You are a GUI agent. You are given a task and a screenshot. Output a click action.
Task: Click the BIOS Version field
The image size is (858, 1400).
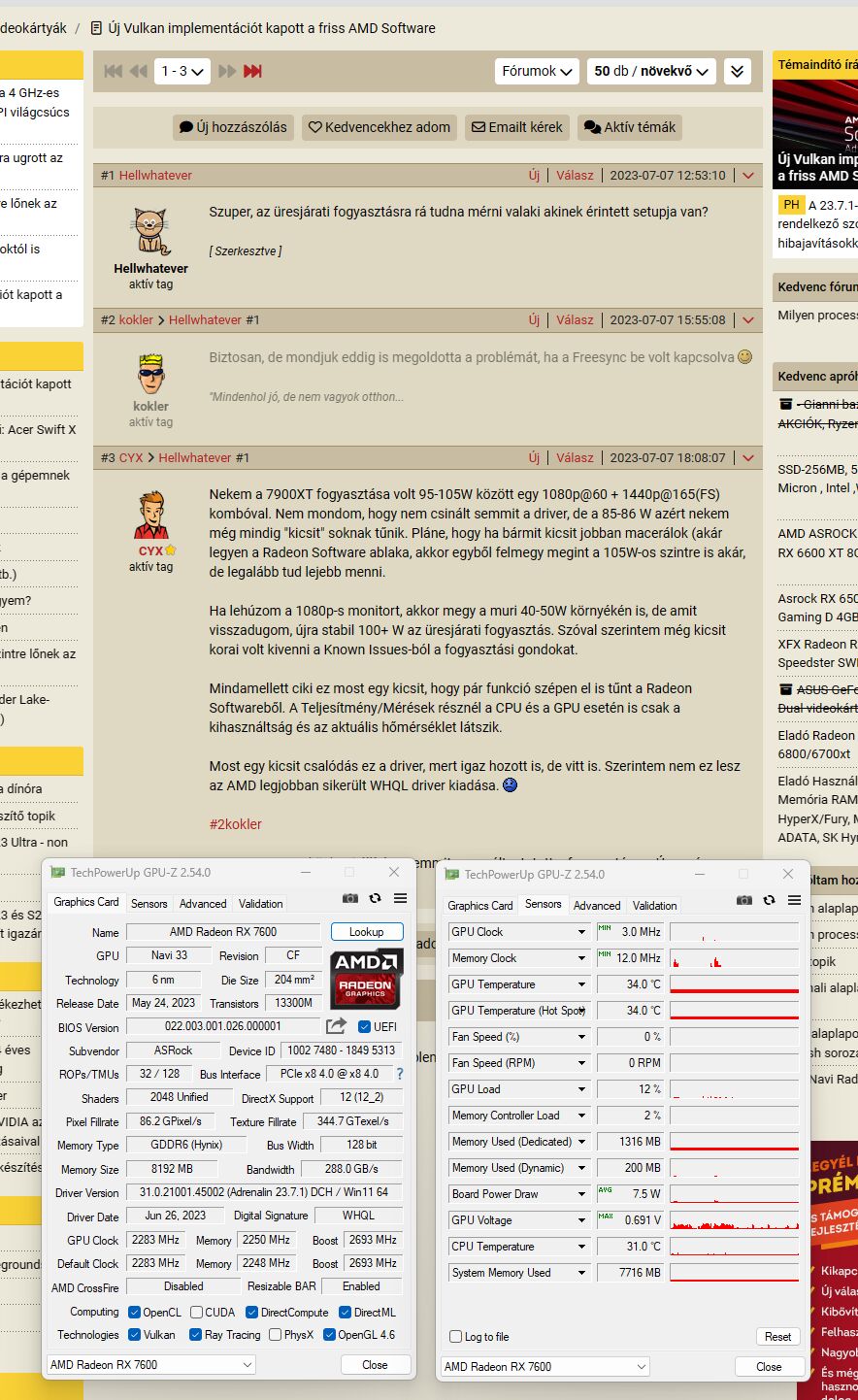(x=223, y=1026)
